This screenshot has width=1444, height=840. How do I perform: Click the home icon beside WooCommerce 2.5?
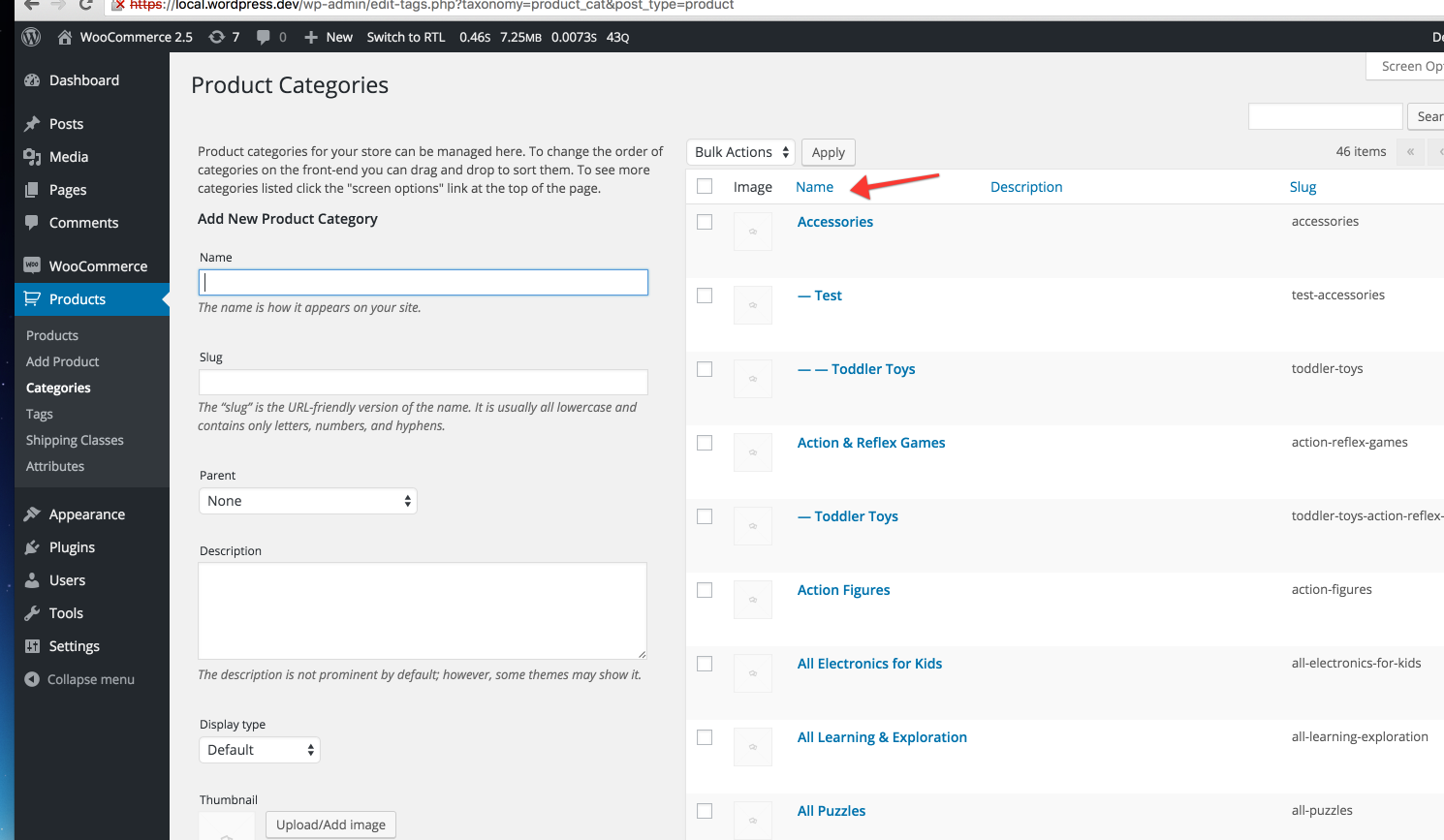65,37
